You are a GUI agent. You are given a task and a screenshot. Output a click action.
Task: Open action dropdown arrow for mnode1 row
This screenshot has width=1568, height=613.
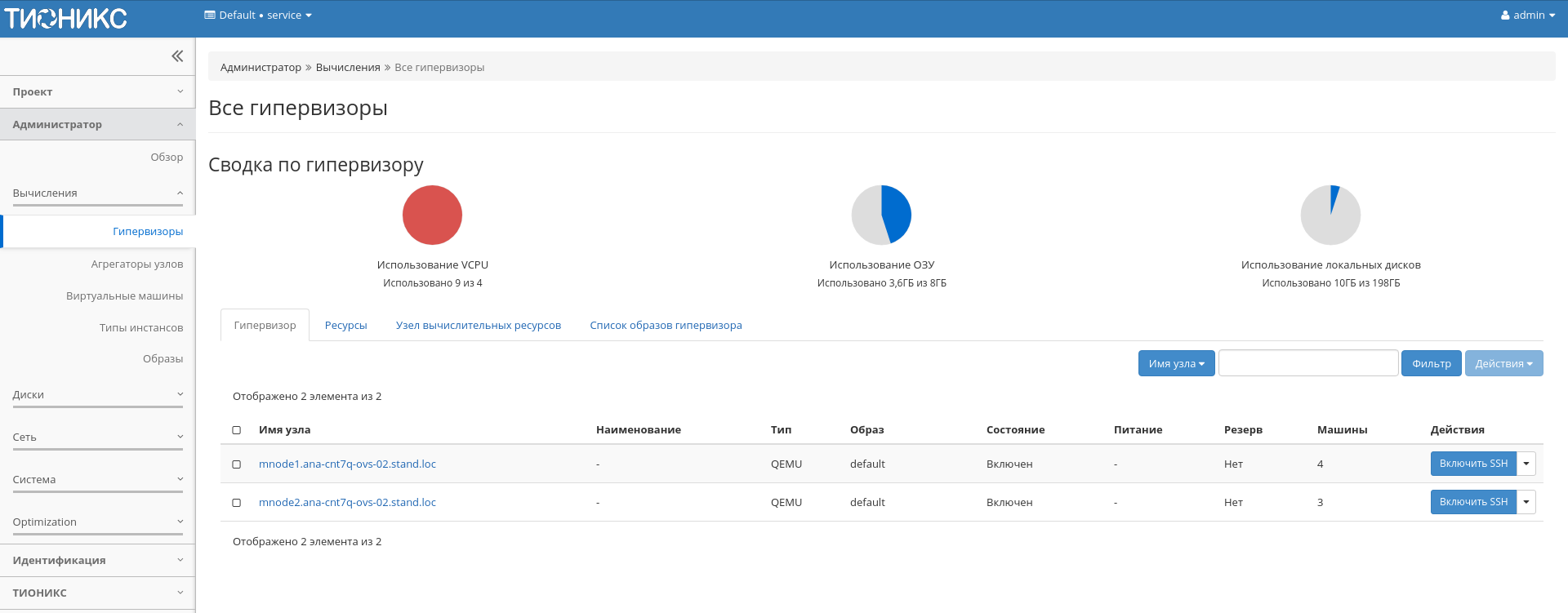point(1526,464)
